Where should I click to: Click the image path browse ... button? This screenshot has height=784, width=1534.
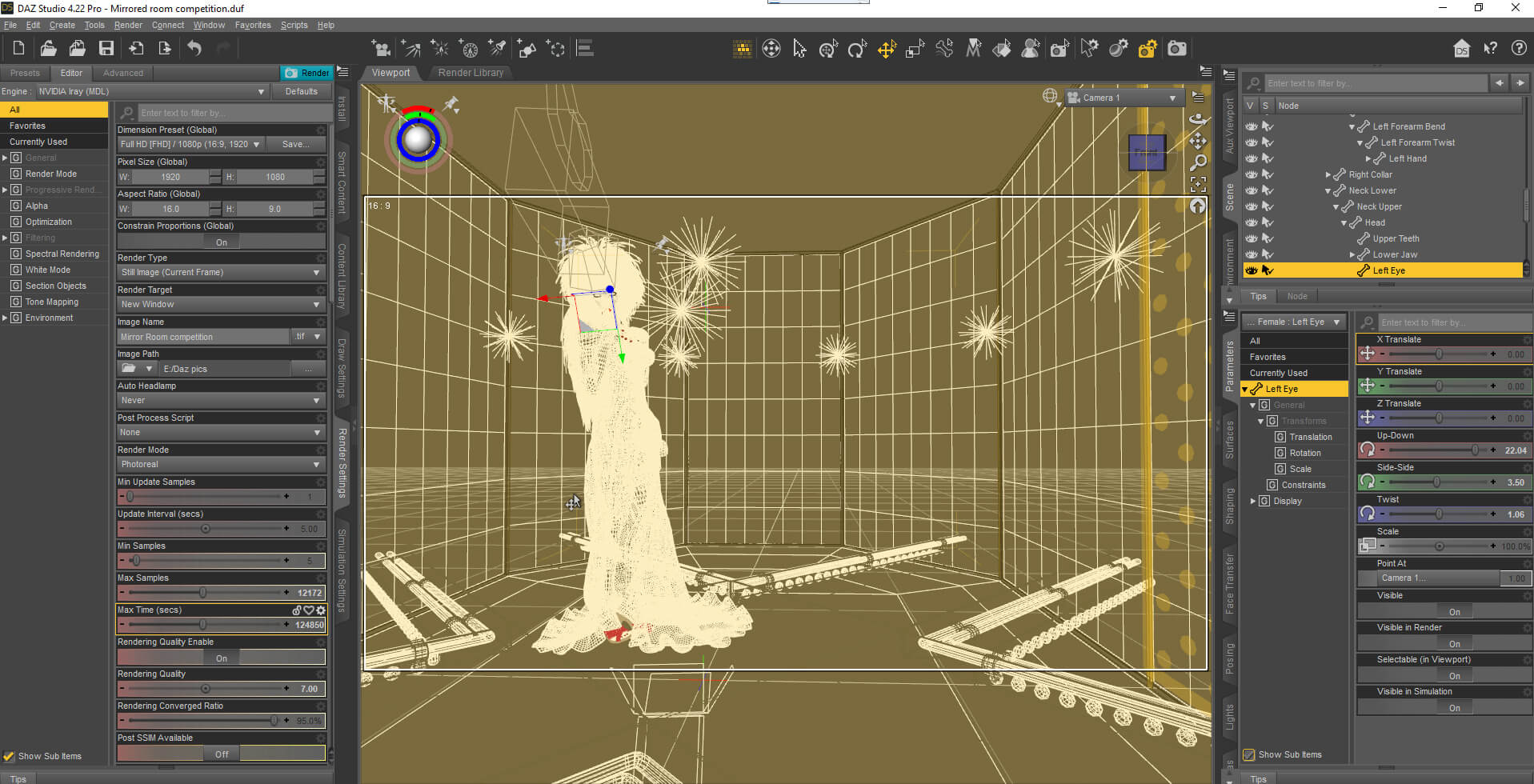pos(308,369)
